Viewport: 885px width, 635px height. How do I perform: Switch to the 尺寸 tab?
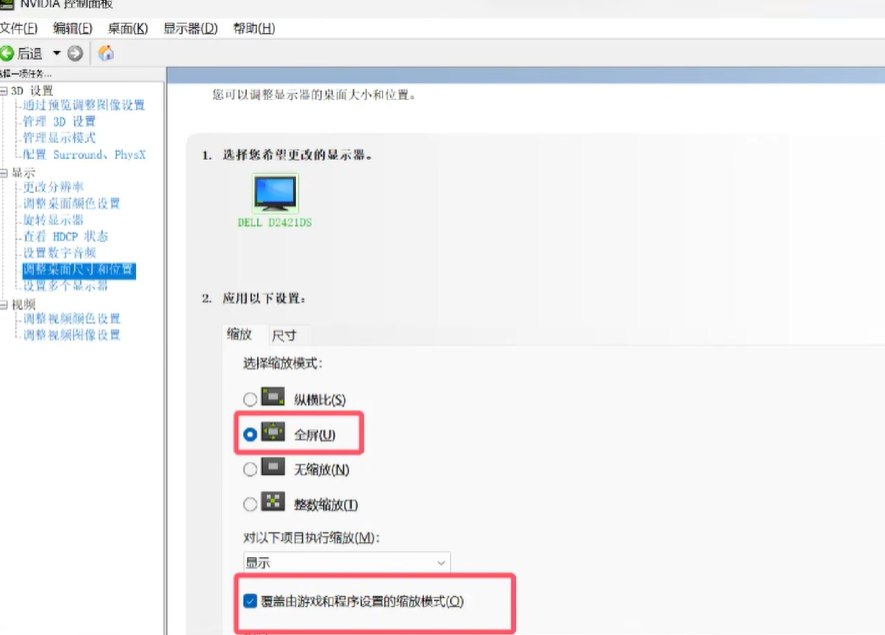coord(284,336)
